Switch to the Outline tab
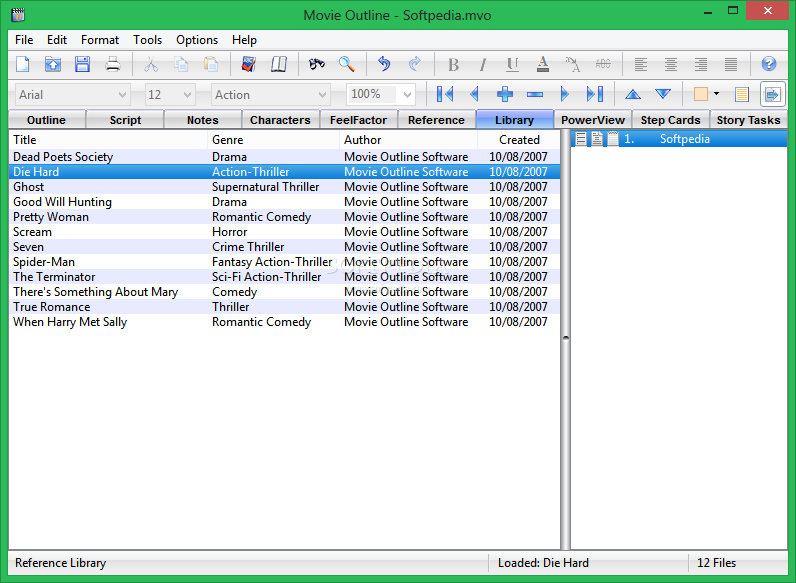 (x=46, y=120)
